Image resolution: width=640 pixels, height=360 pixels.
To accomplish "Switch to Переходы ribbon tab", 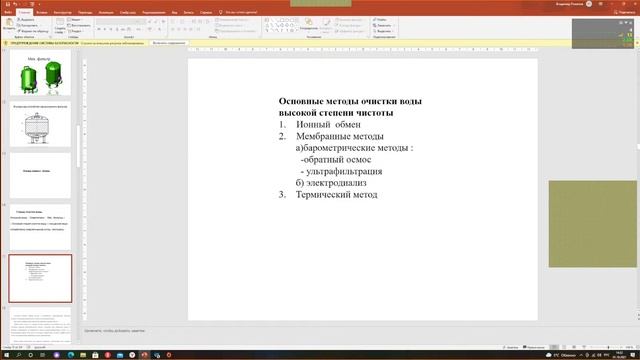I will pos(85,12).
